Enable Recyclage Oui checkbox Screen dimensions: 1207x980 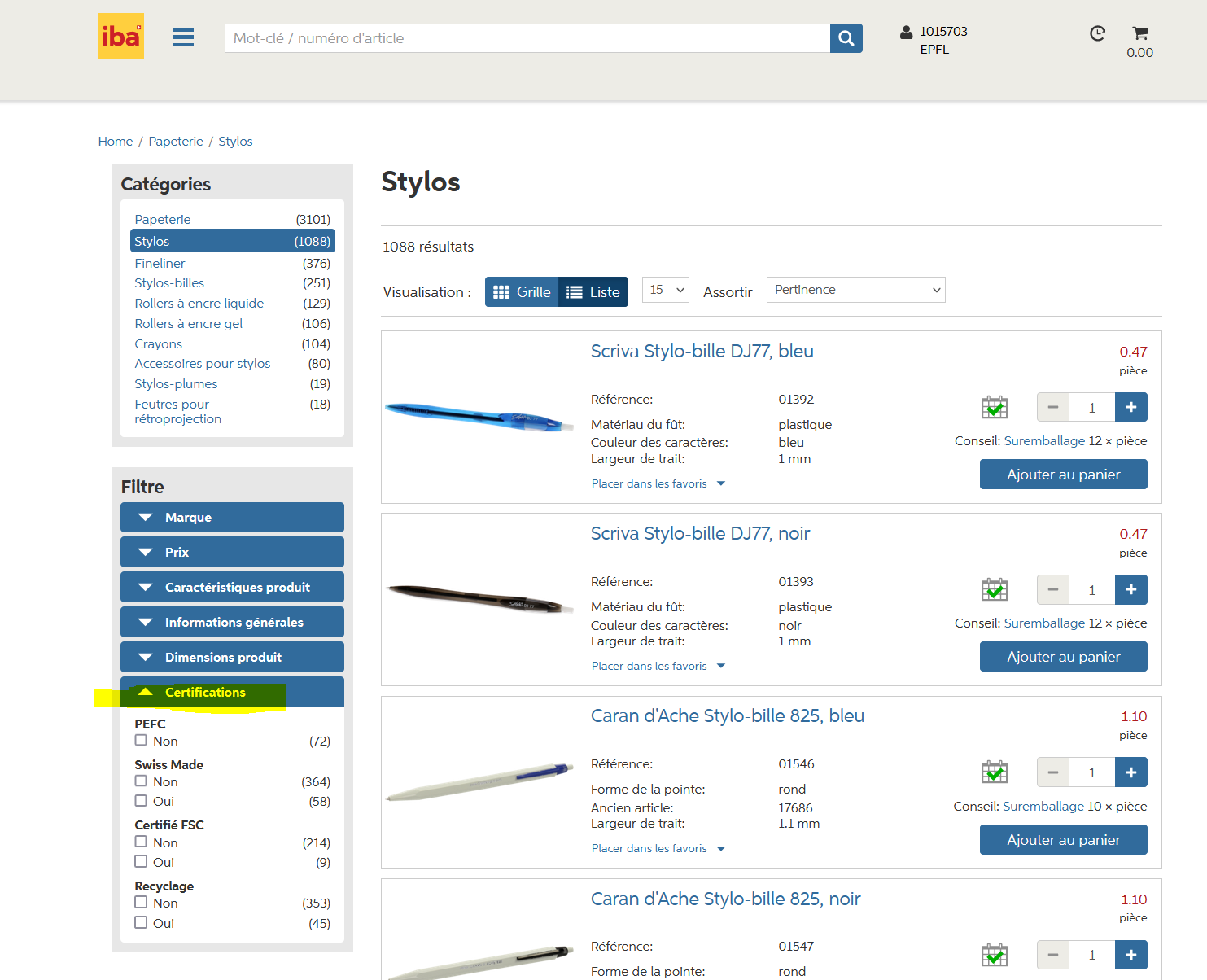(x=142, y=923)
